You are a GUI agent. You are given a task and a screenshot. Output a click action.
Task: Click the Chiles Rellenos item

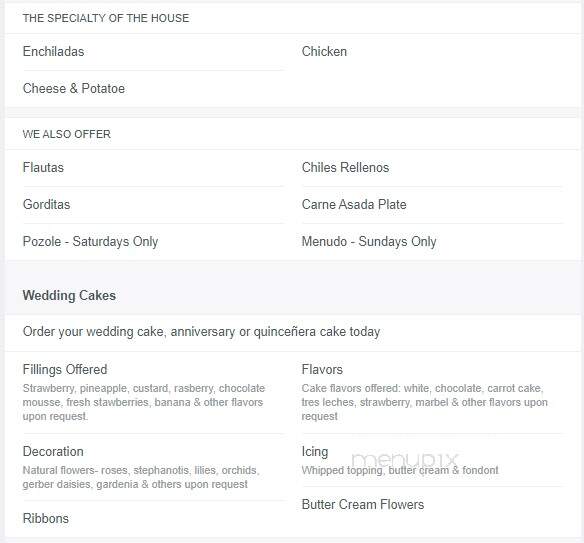point(345,167)
